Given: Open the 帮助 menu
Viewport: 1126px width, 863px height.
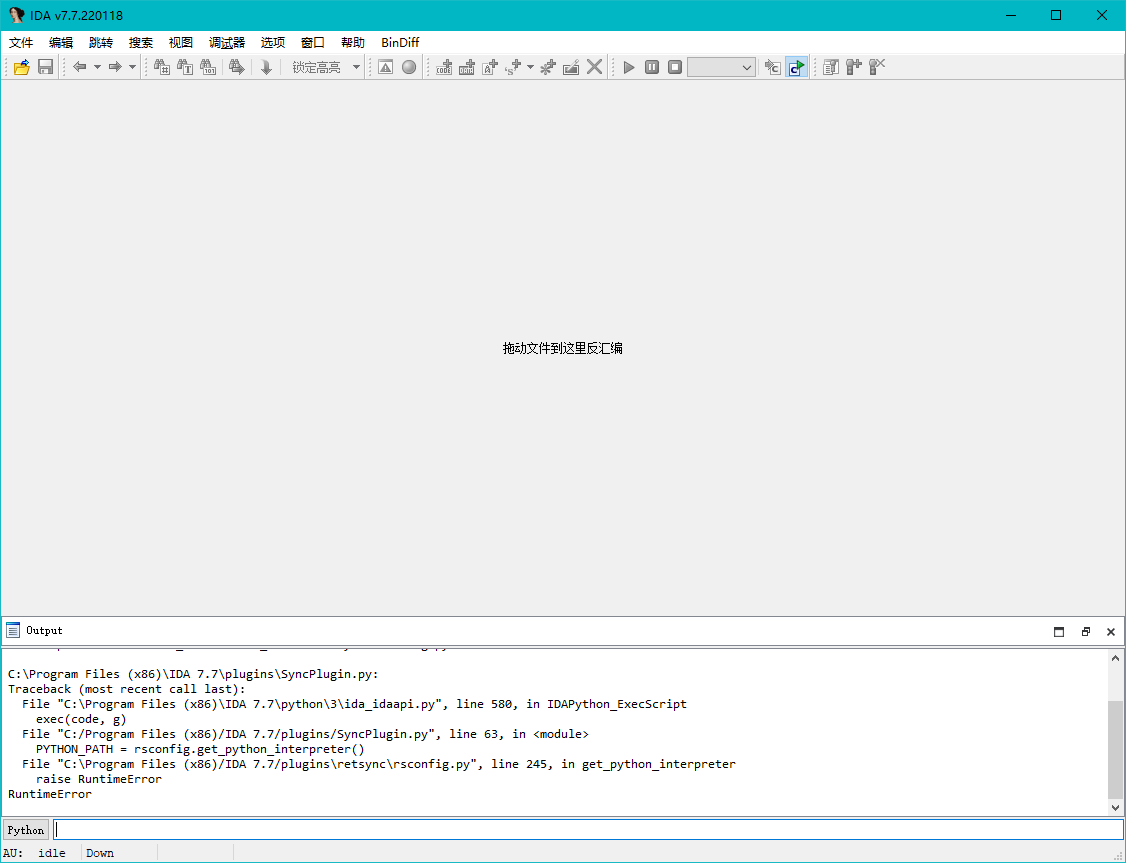Looking at the screenshot, I should click(x=353, y=42).
